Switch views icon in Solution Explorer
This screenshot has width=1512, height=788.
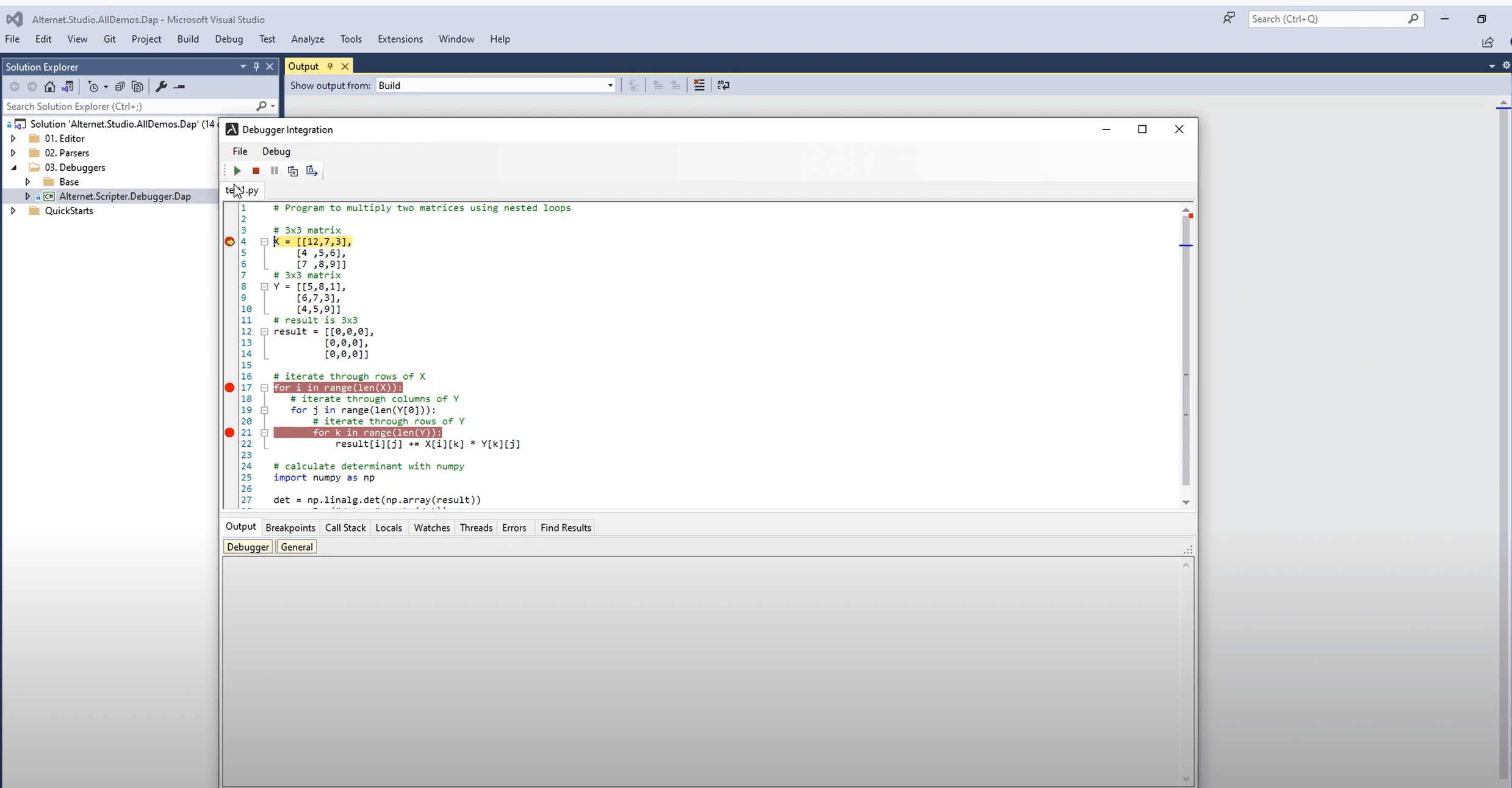pyautogui.click(x=68, y=87)
